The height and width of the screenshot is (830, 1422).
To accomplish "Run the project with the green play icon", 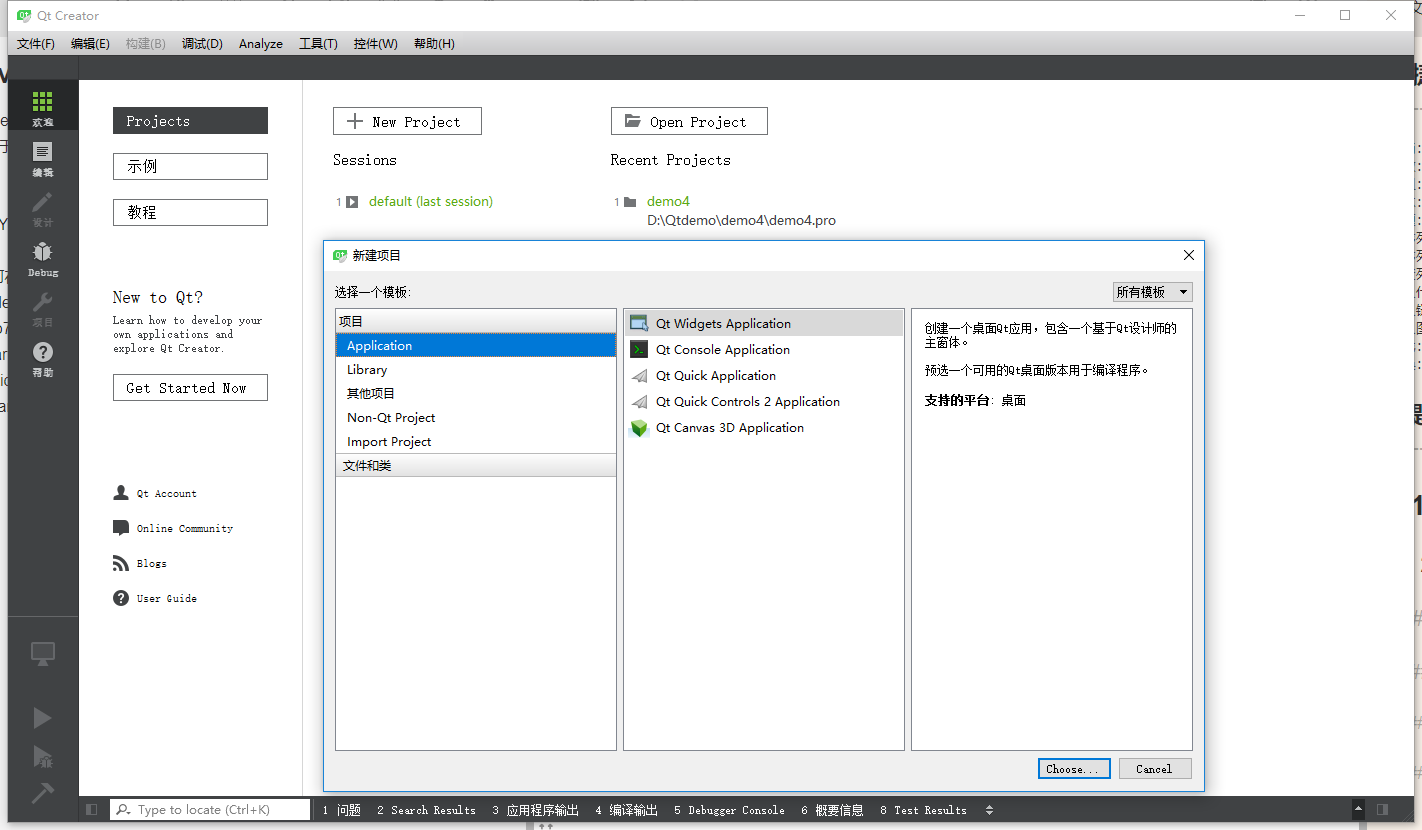I will pyautogui.click(x=42, y=717).
